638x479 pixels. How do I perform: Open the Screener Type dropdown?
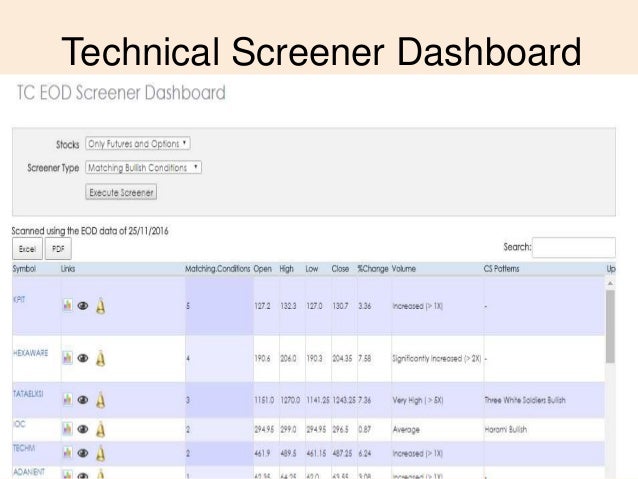click(143, 168)
